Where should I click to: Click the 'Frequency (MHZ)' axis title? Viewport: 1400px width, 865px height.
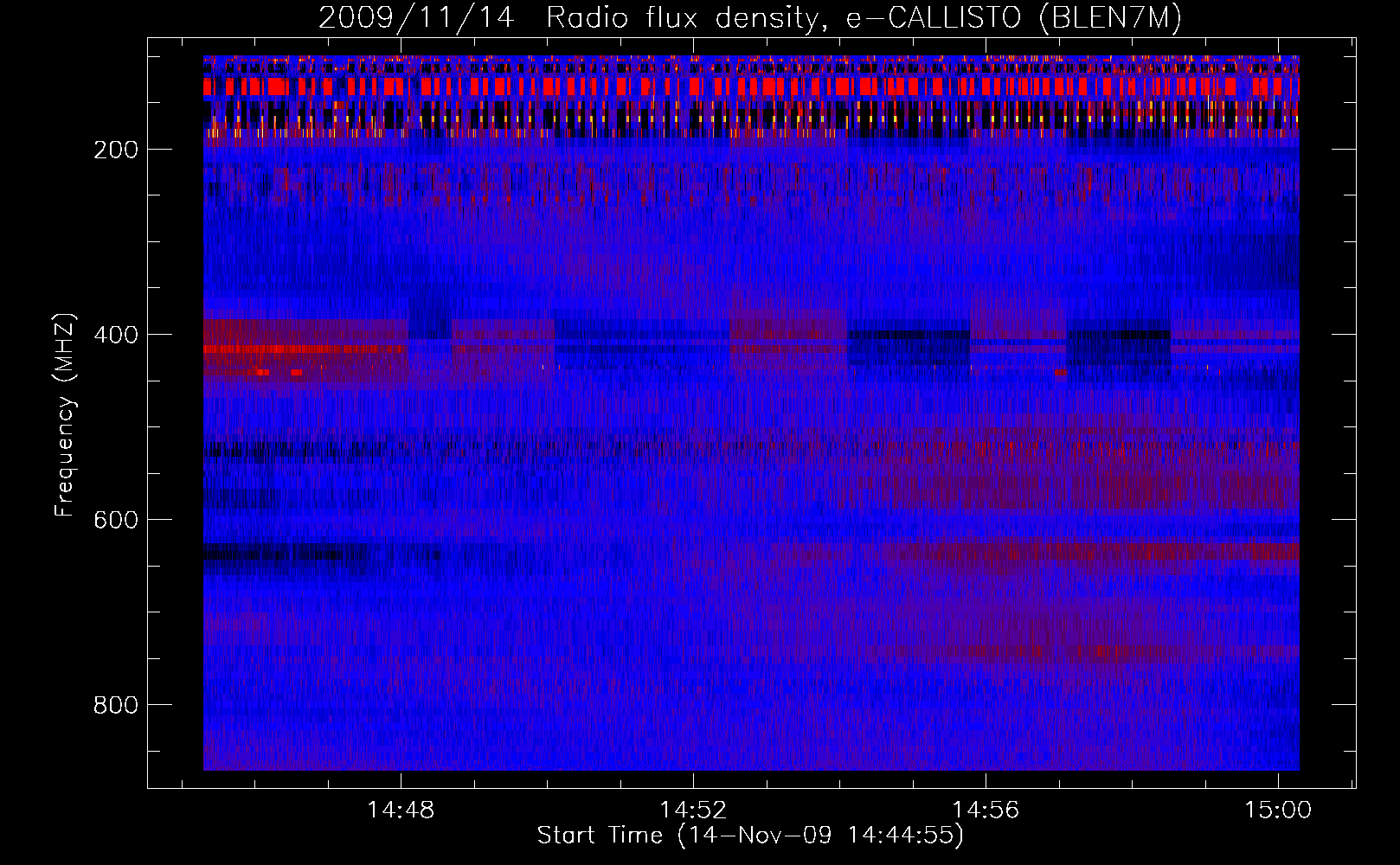(x=65, y=415)
